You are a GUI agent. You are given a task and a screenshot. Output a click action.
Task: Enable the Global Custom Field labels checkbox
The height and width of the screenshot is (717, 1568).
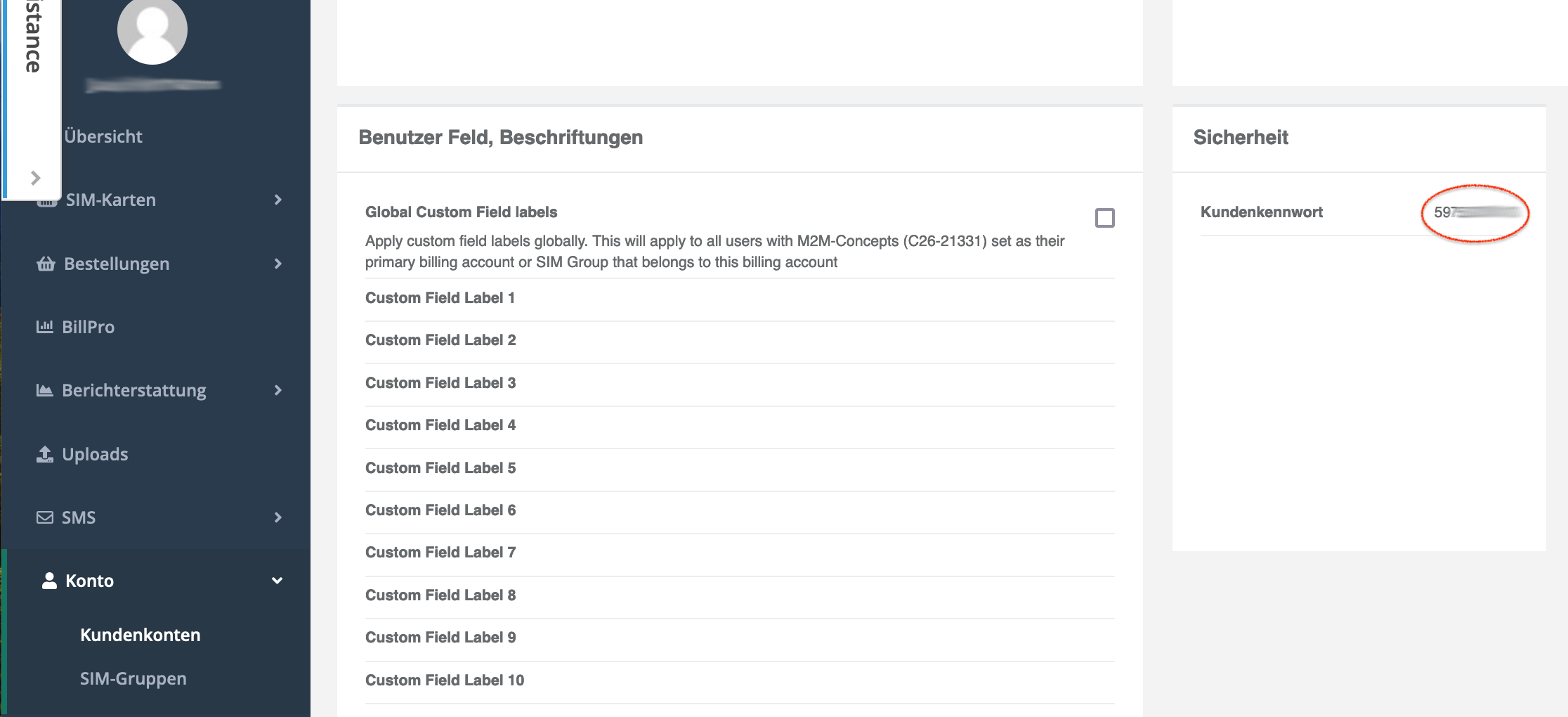tap(1104, 218)
